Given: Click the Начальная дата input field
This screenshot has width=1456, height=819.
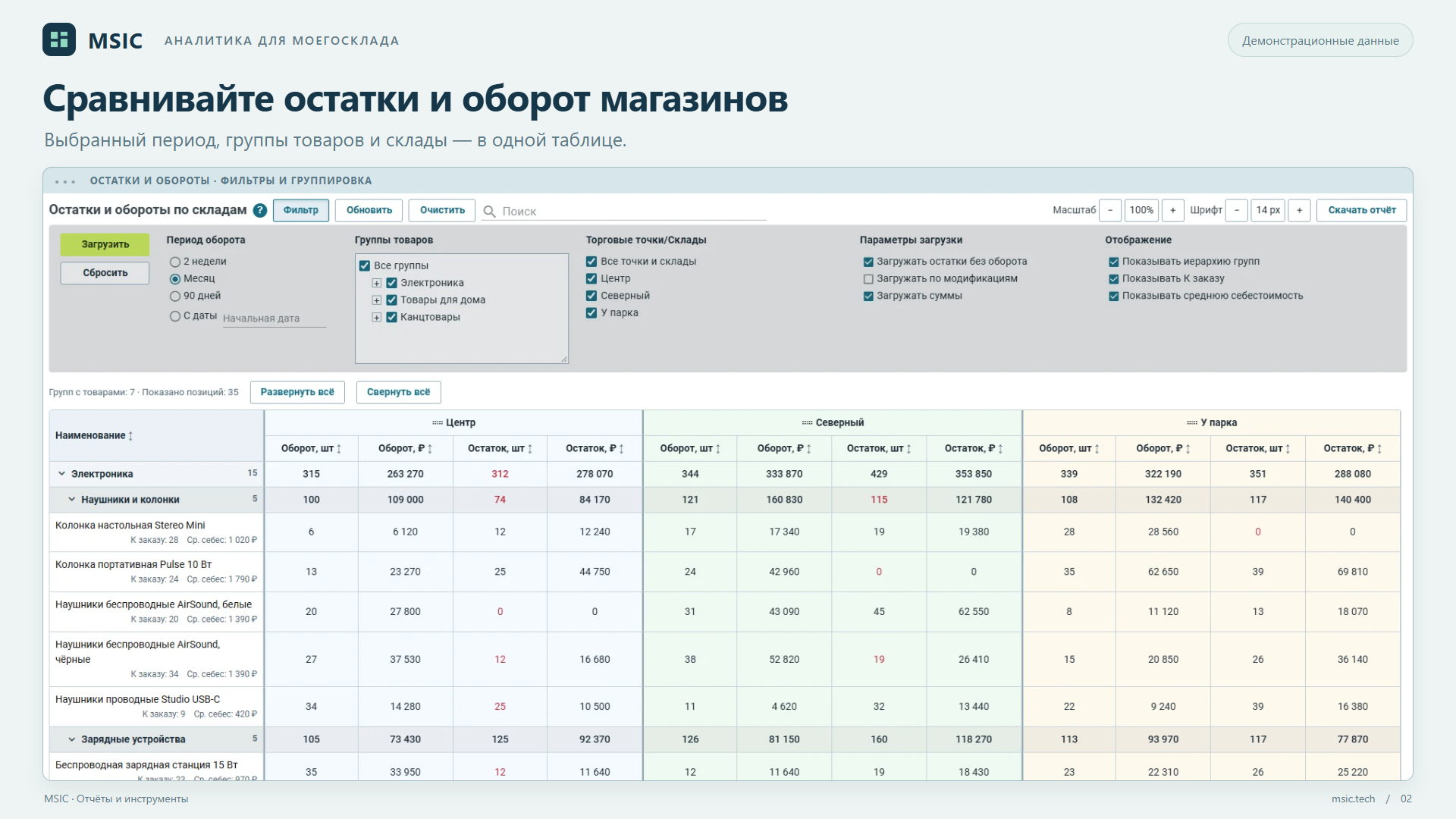Looking at the screenshot, I should [274, 318].
